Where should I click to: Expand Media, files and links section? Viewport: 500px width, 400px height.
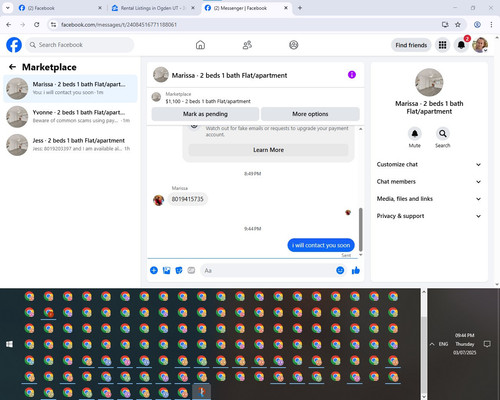click(x=429, y=199)
